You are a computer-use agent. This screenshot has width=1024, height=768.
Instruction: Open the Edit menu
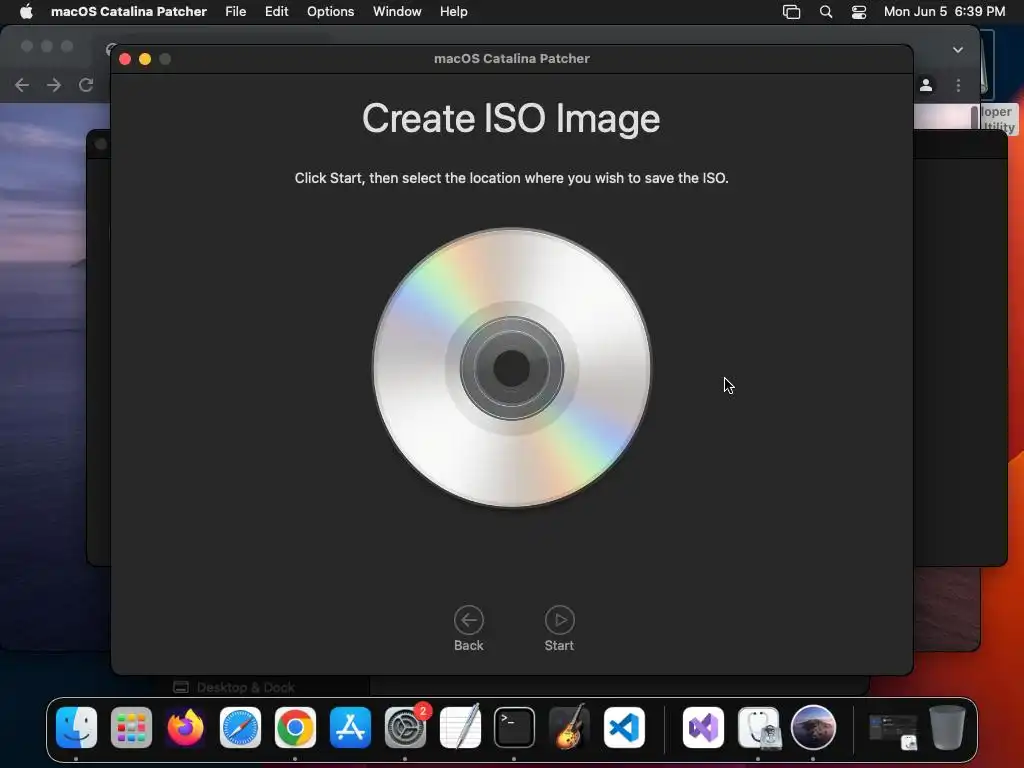click(277, 12)
